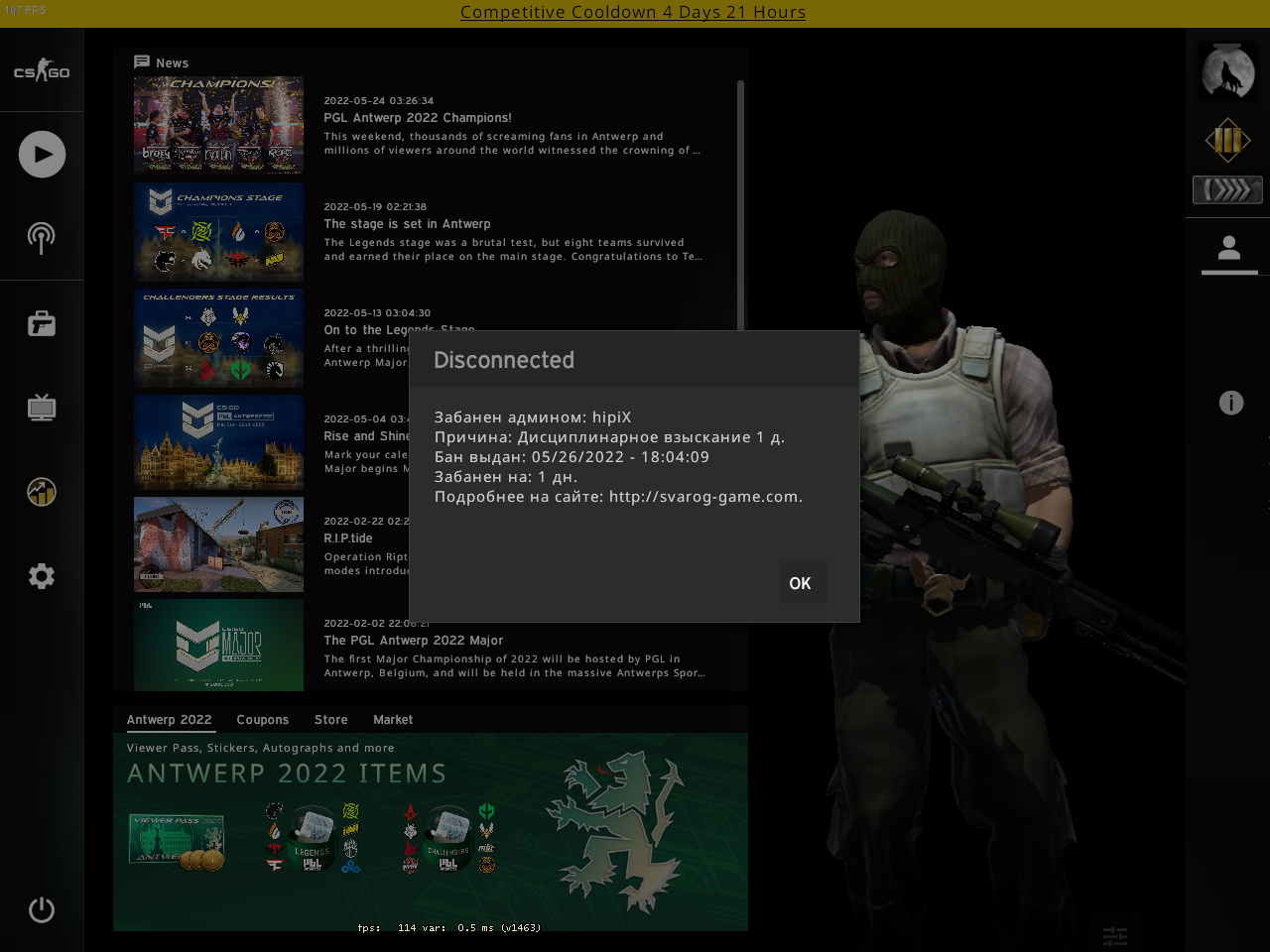Open 'The stage is set in Antwerp' headline
1270x952 pixels.
pyautogui.click(x=407, y=224)
